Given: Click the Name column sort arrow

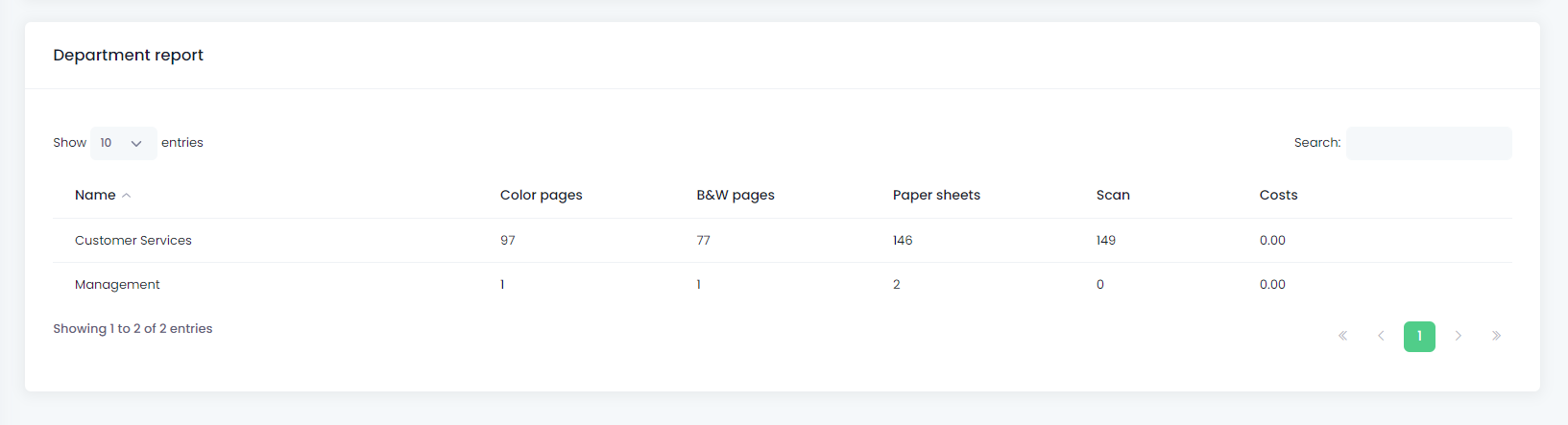Looking at the screenshot, I should [x=127, y=196].
